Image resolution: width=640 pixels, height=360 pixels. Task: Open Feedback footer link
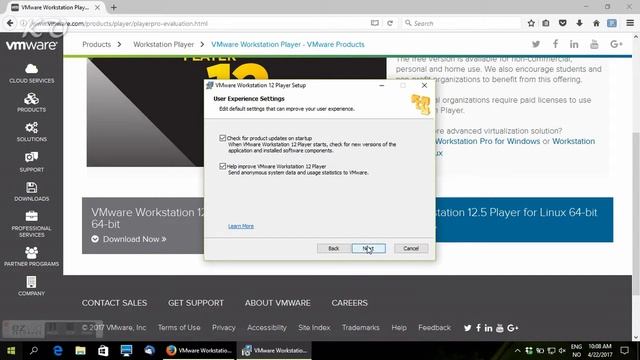pyautogui.click(x=434, y=328)
